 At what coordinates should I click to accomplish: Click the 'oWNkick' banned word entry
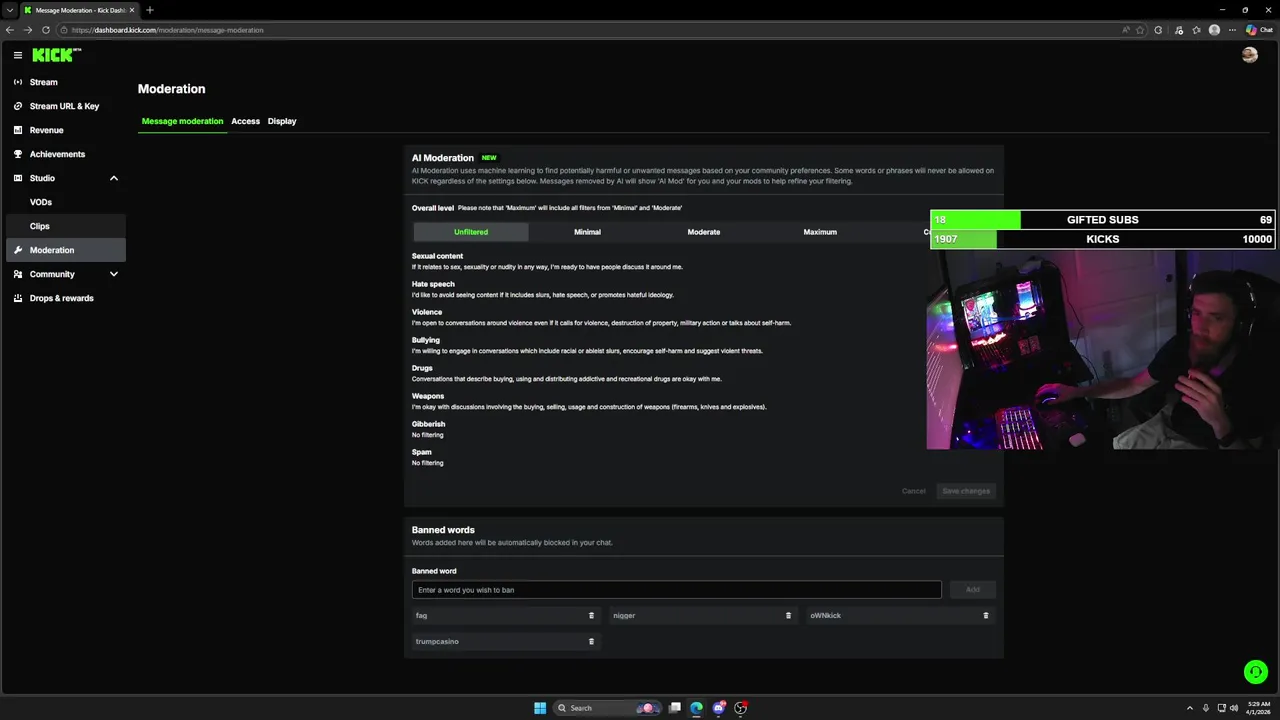(x=900, y=616)
